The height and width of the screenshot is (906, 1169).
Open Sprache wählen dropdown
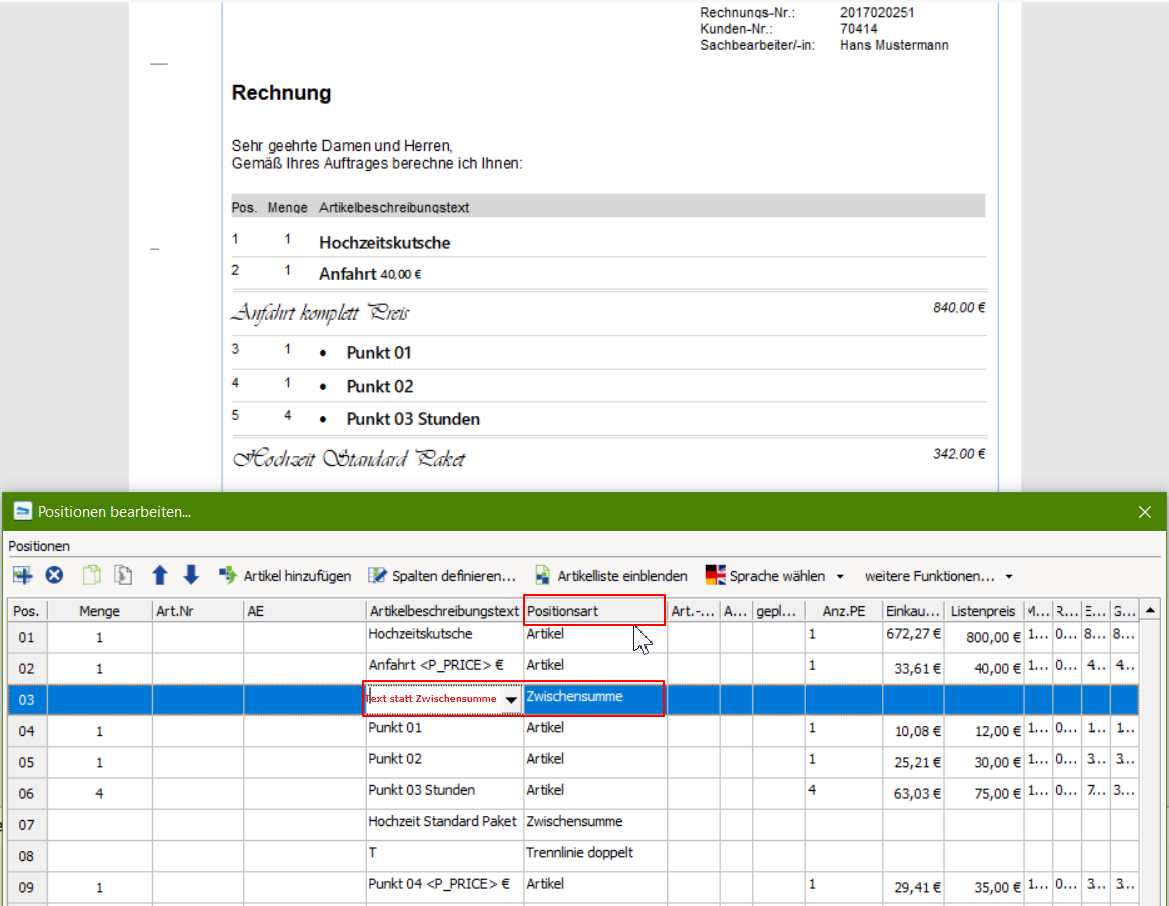pos(775,576)
